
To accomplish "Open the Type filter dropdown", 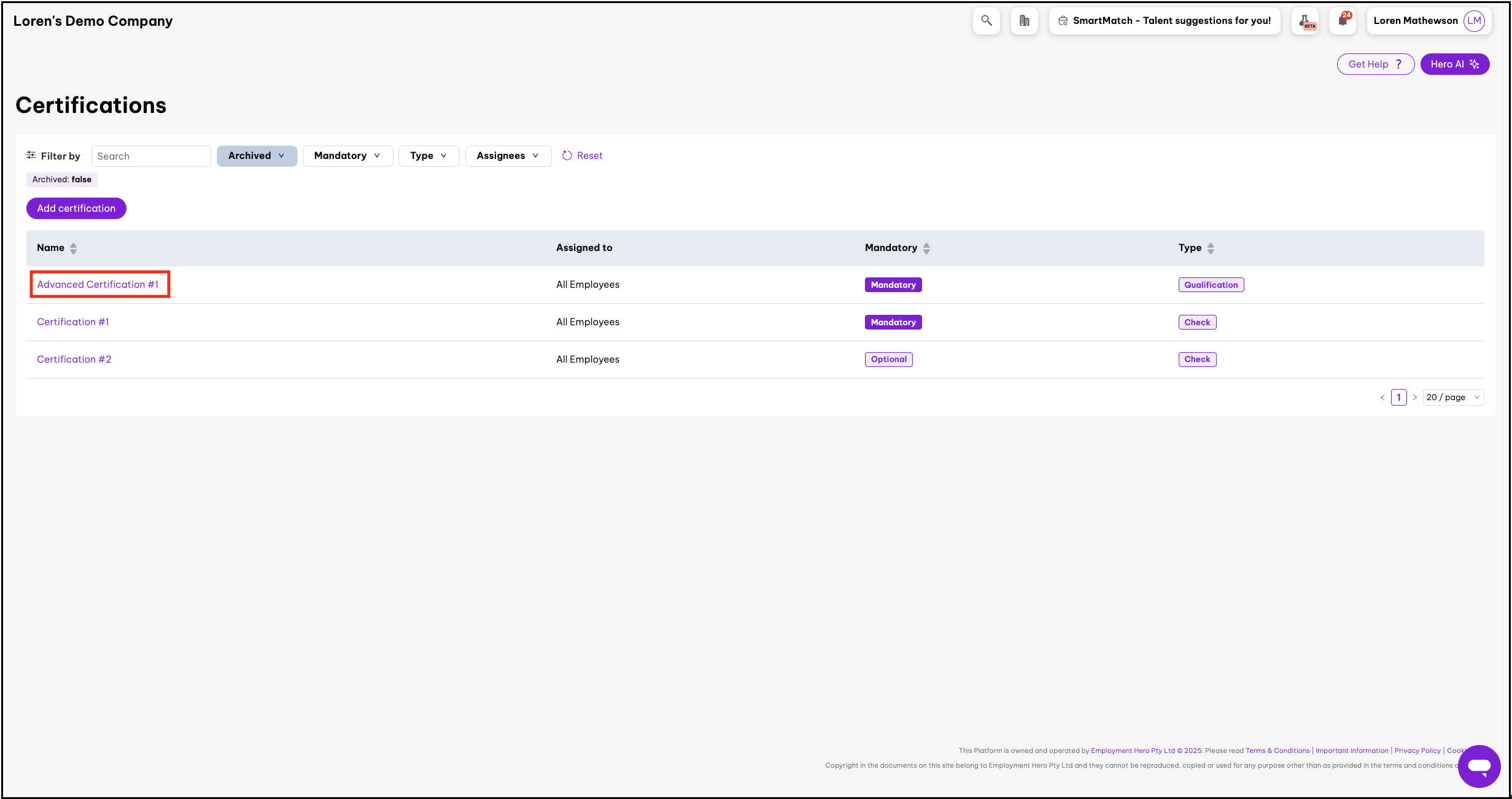I will coord(428,156).
